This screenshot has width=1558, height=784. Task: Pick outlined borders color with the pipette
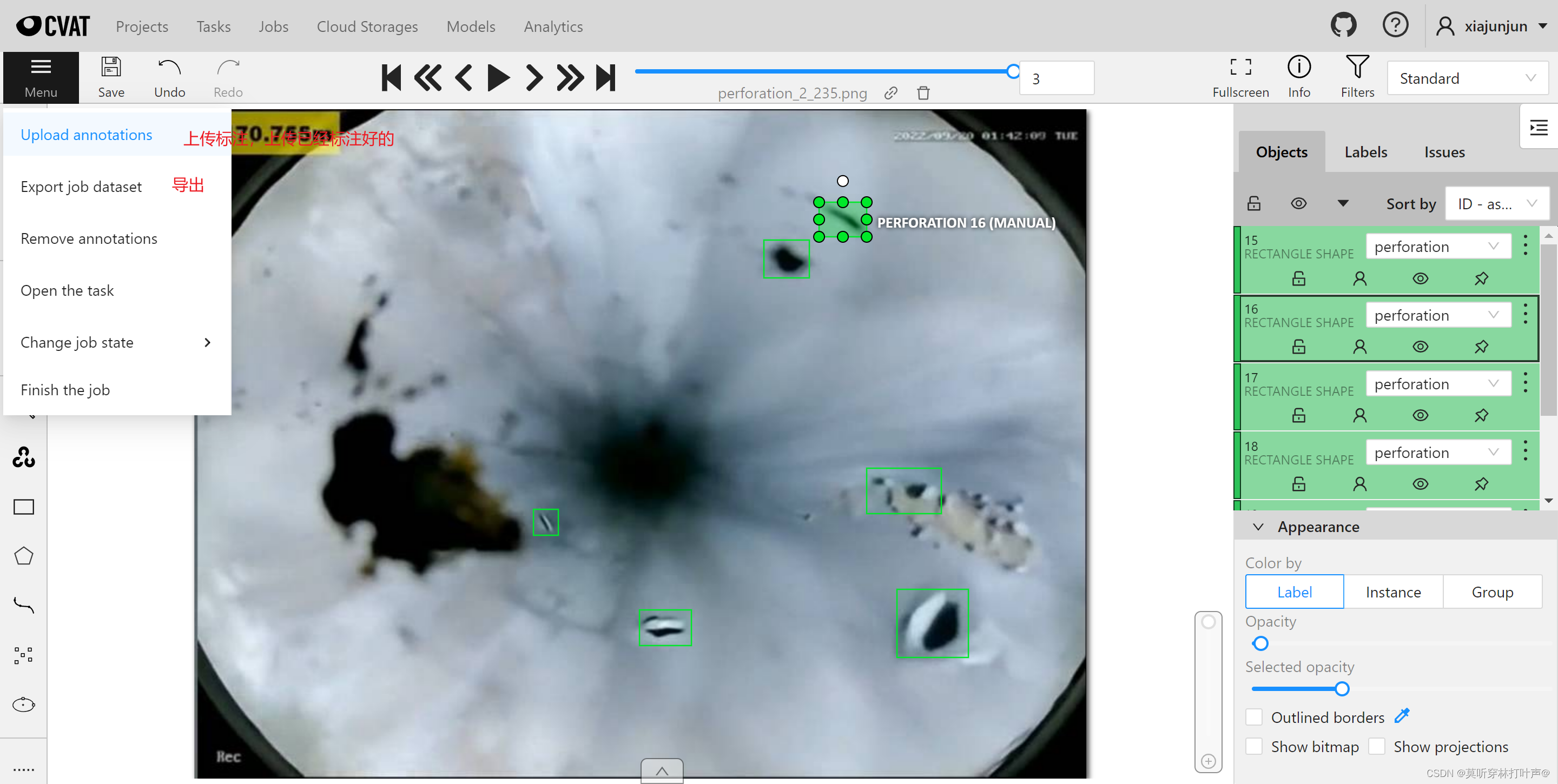click(x=1402, y=716)
